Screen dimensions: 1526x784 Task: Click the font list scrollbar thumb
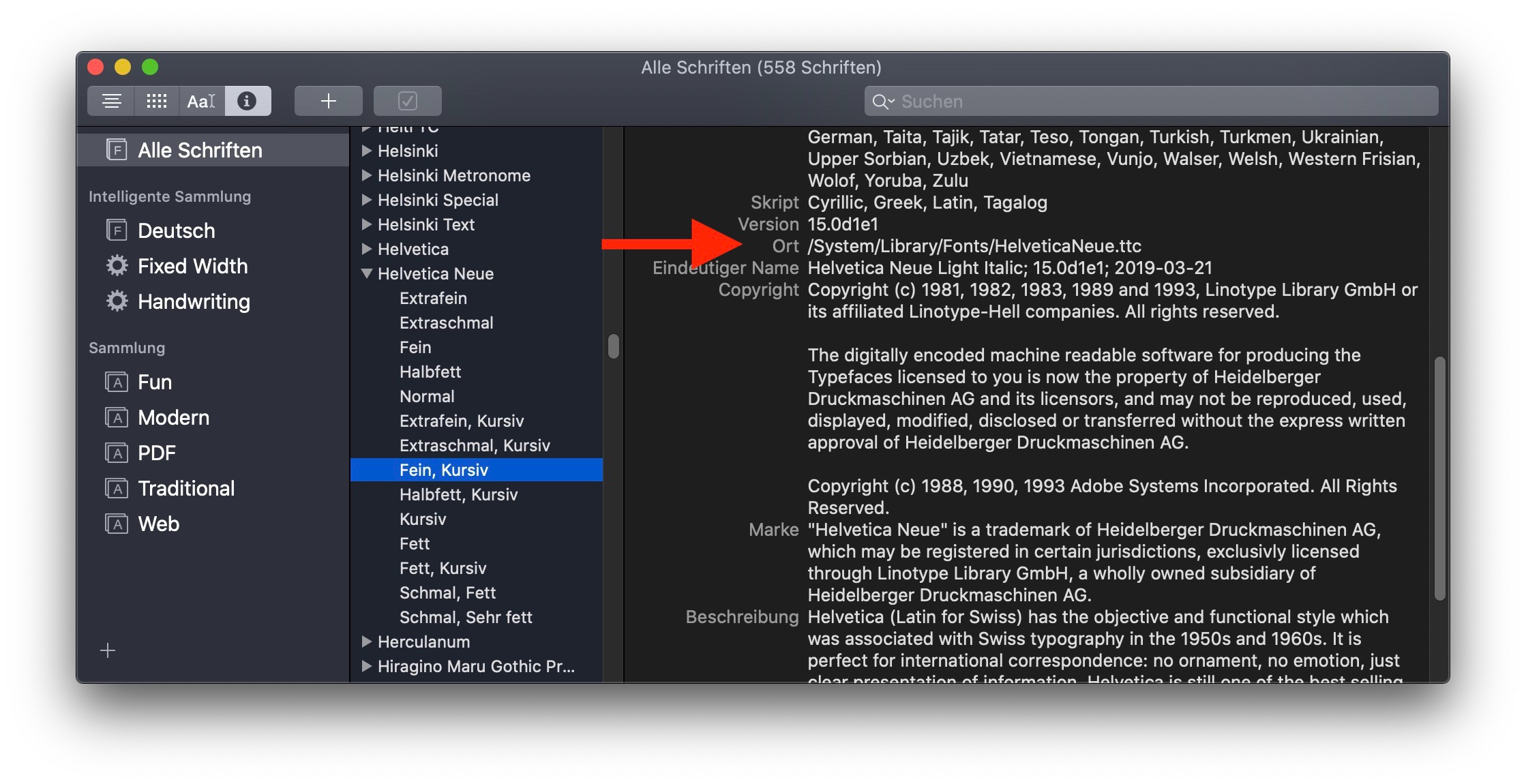pyautogui.click(x=614, y=346)
